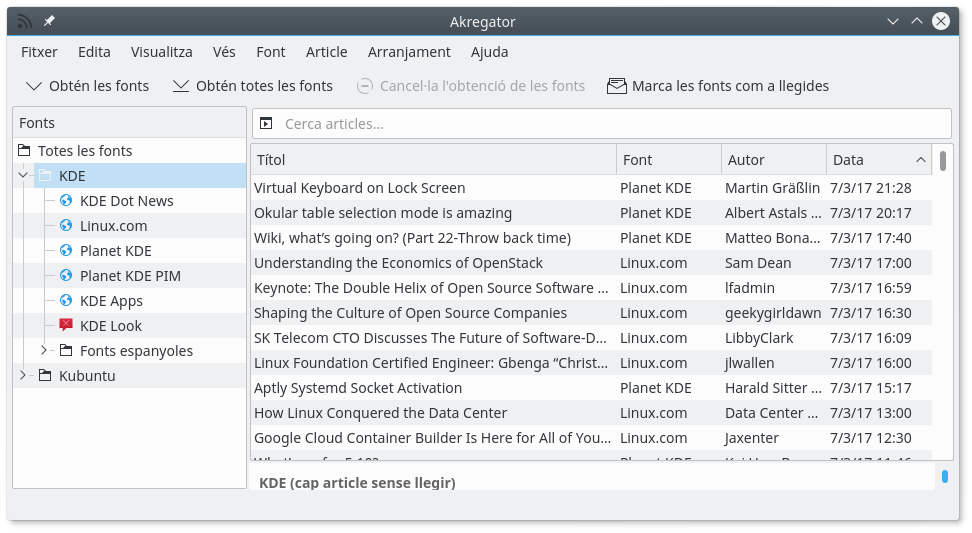Screen dimensions: 972x533
Task: Expand the Kubuntu folder
Action: coord(23,376)
